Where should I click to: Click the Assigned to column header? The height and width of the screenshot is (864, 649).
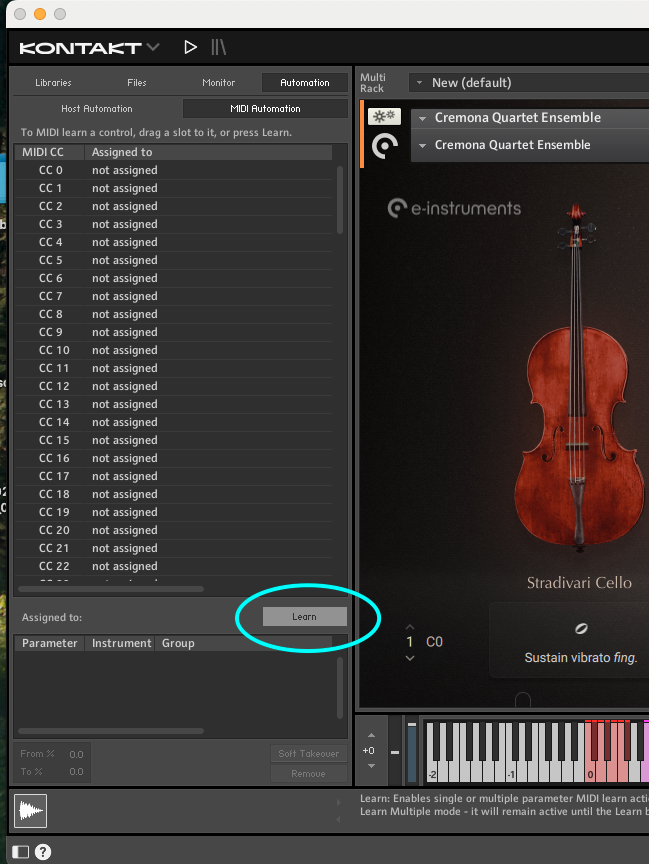pyautogui.click(x=208, y=152)
